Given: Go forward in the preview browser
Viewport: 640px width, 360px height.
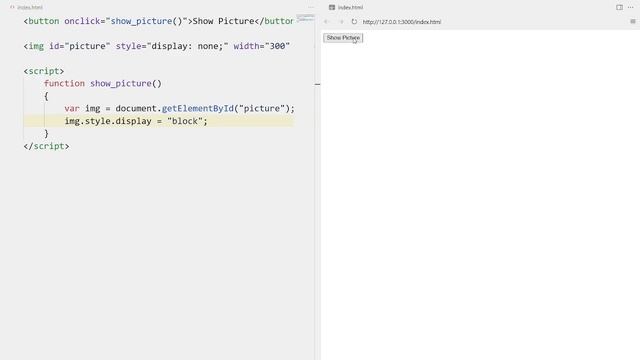Looking at the screenshot, I should [341, 22].
